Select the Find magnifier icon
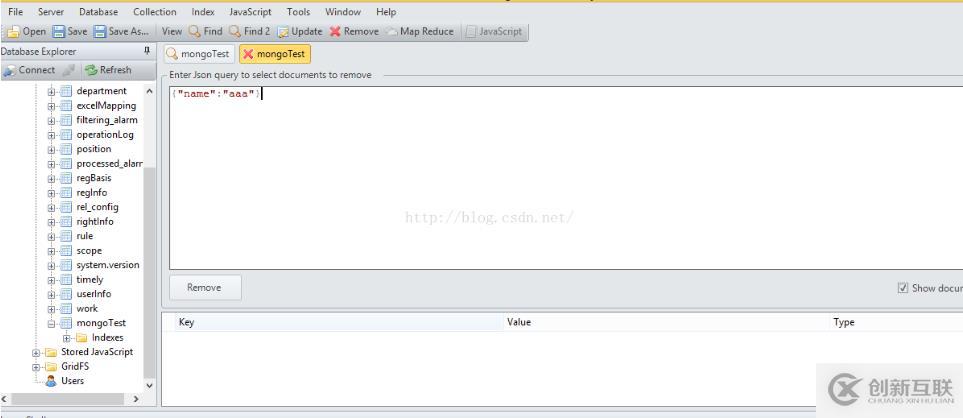This screenshot has height=418, width=963. pyautogui.click(x=195, y=31)
